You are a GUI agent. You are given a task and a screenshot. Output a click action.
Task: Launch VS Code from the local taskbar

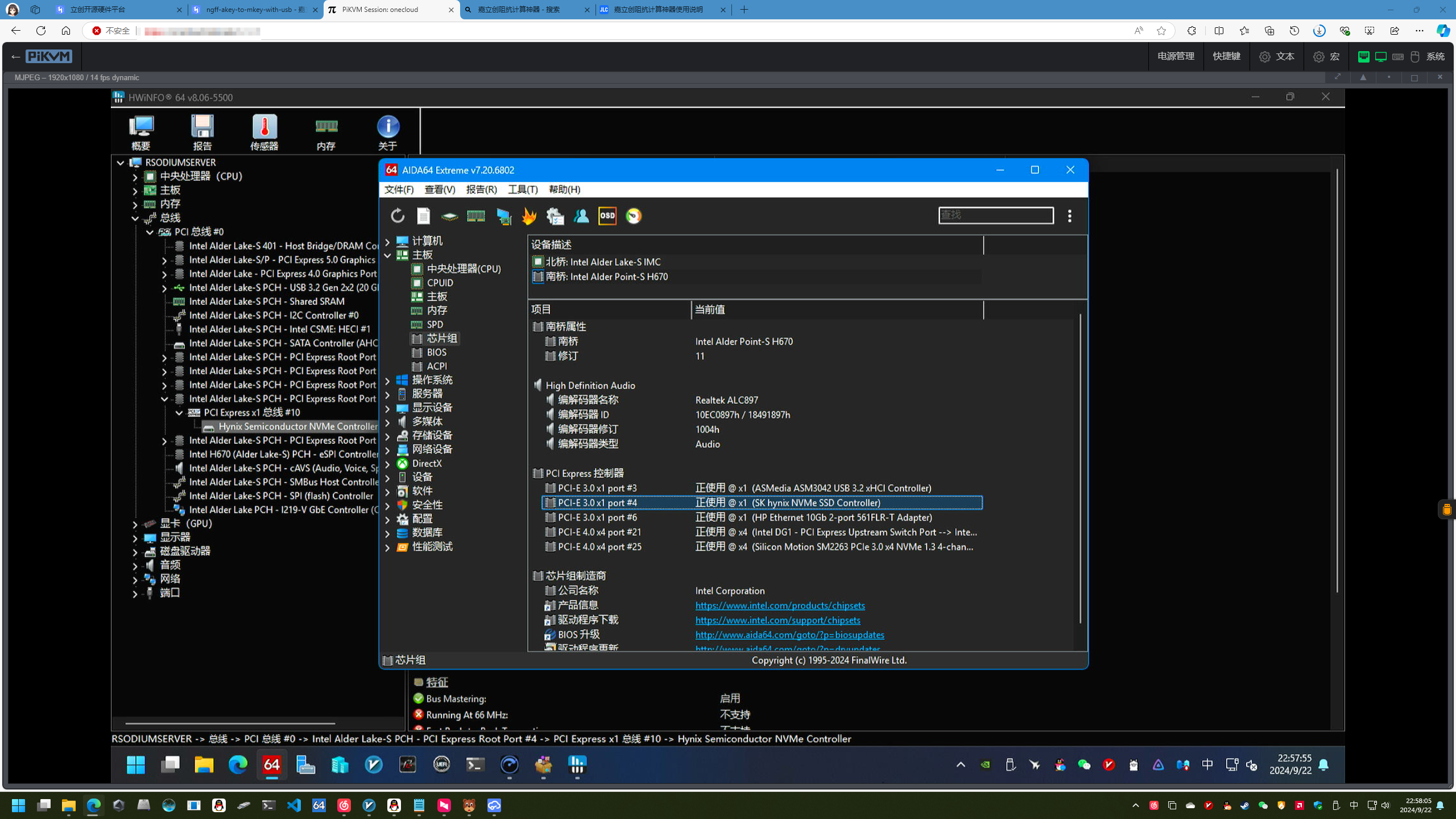tap(294, 805)
